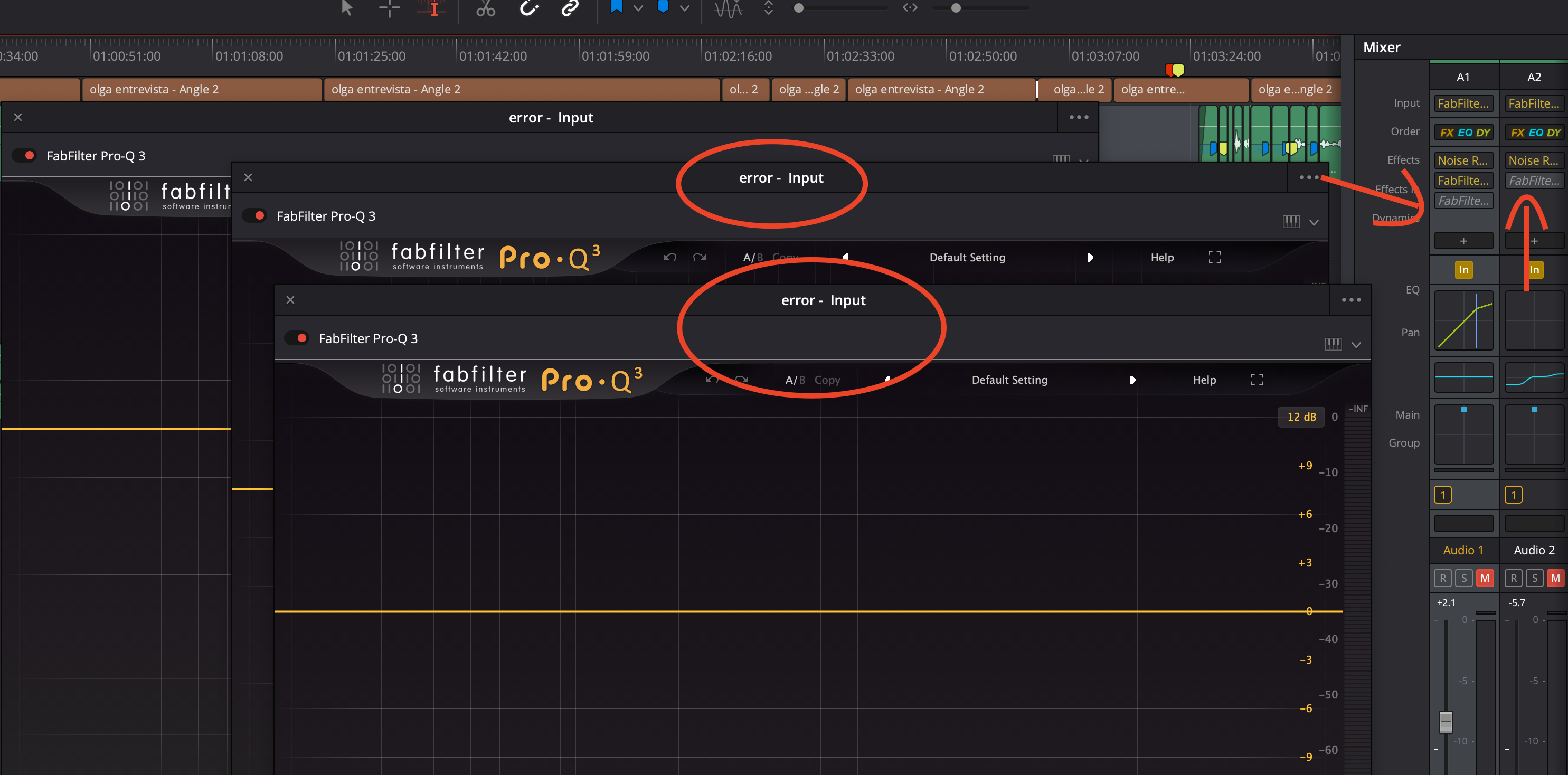Viewport: 1568px width, 775px height.
Task: Open Help menu in middle Pro-Q window
Action: pyautogui.click(x=1162, y=258)
